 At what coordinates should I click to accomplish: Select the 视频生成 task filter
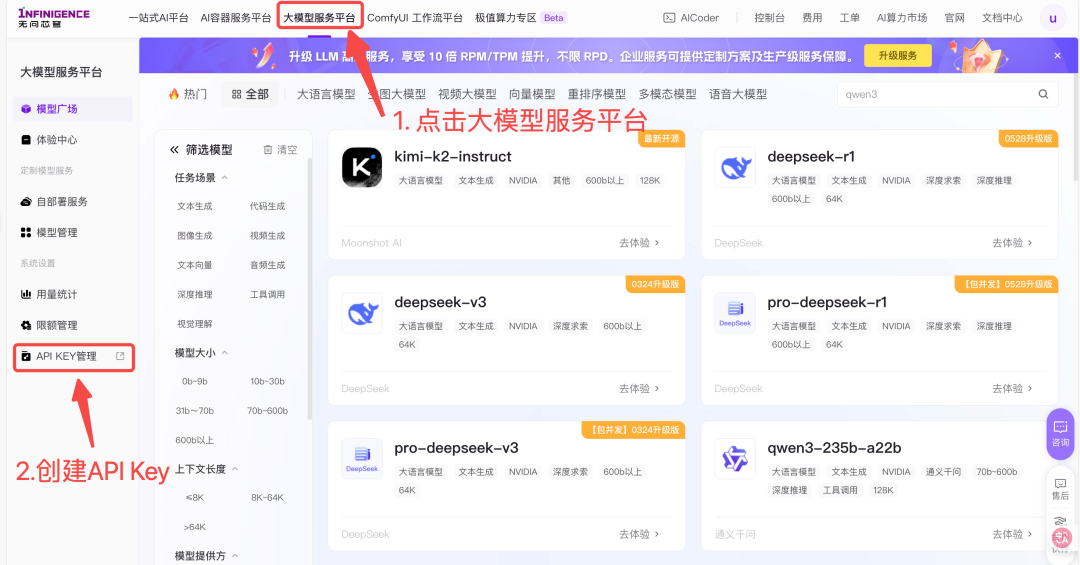point(267,236)
